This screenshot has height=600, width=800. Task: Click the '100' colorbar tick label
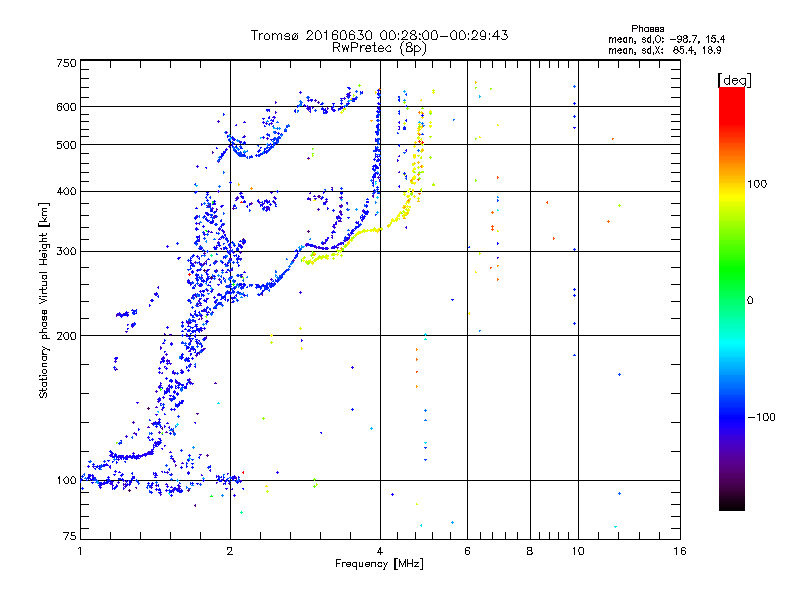(x=757, y=184)
